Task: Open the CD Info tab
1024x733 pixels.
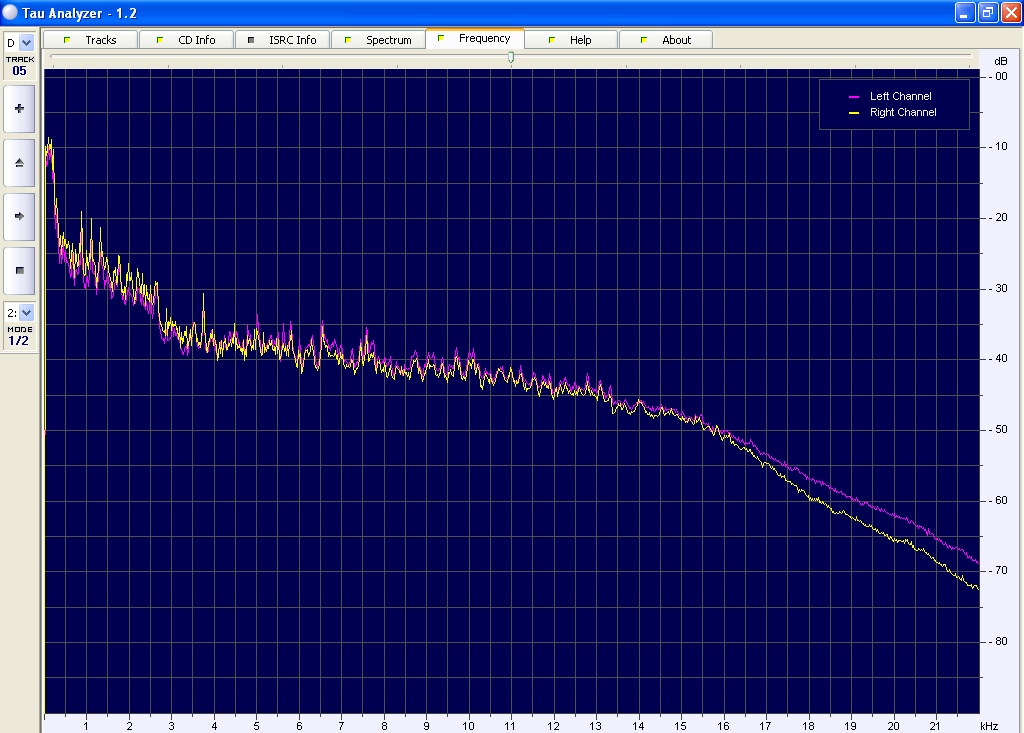Action: tap(196, 40)
